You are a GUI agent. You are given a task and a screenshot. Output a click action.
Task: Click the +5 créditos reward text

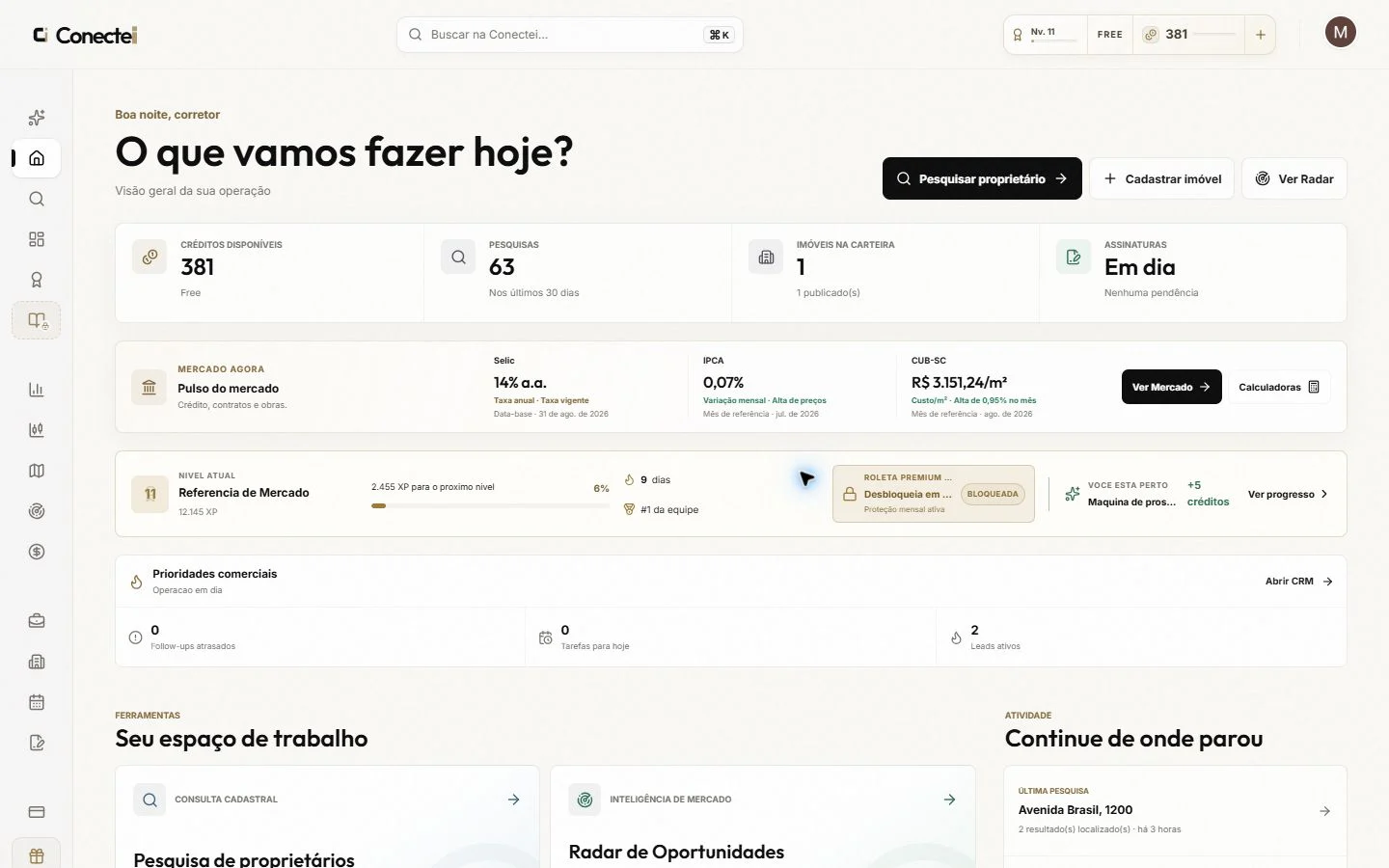(x=1208, y=494)
